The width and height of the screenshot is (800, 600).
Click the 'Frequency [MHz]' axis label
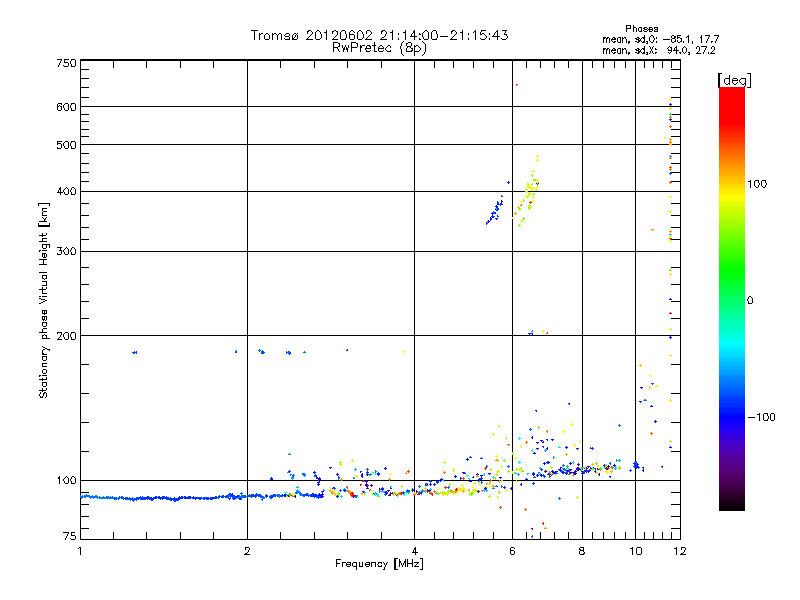[379, 564]
